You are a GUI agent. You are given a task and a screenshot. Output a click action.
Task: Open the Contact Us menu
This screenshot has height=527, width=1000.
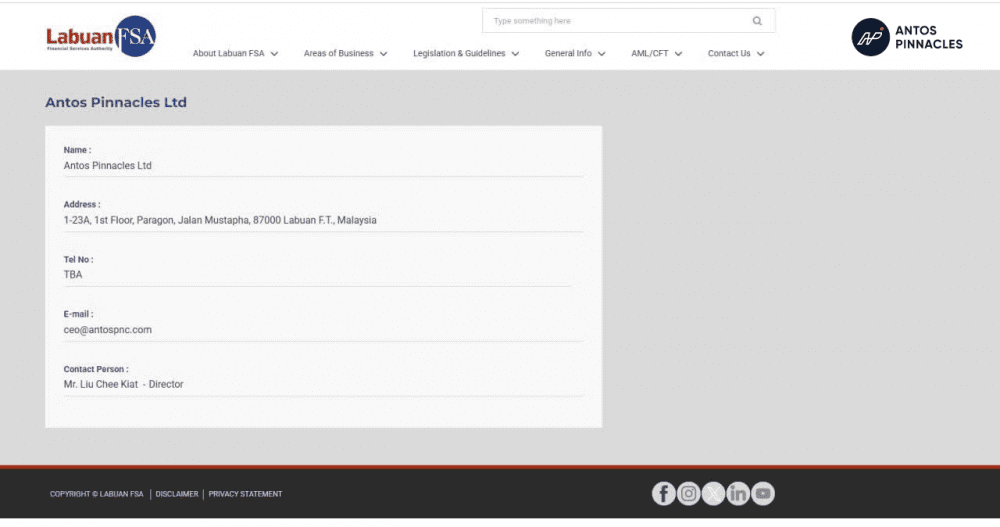coord(729,54)
